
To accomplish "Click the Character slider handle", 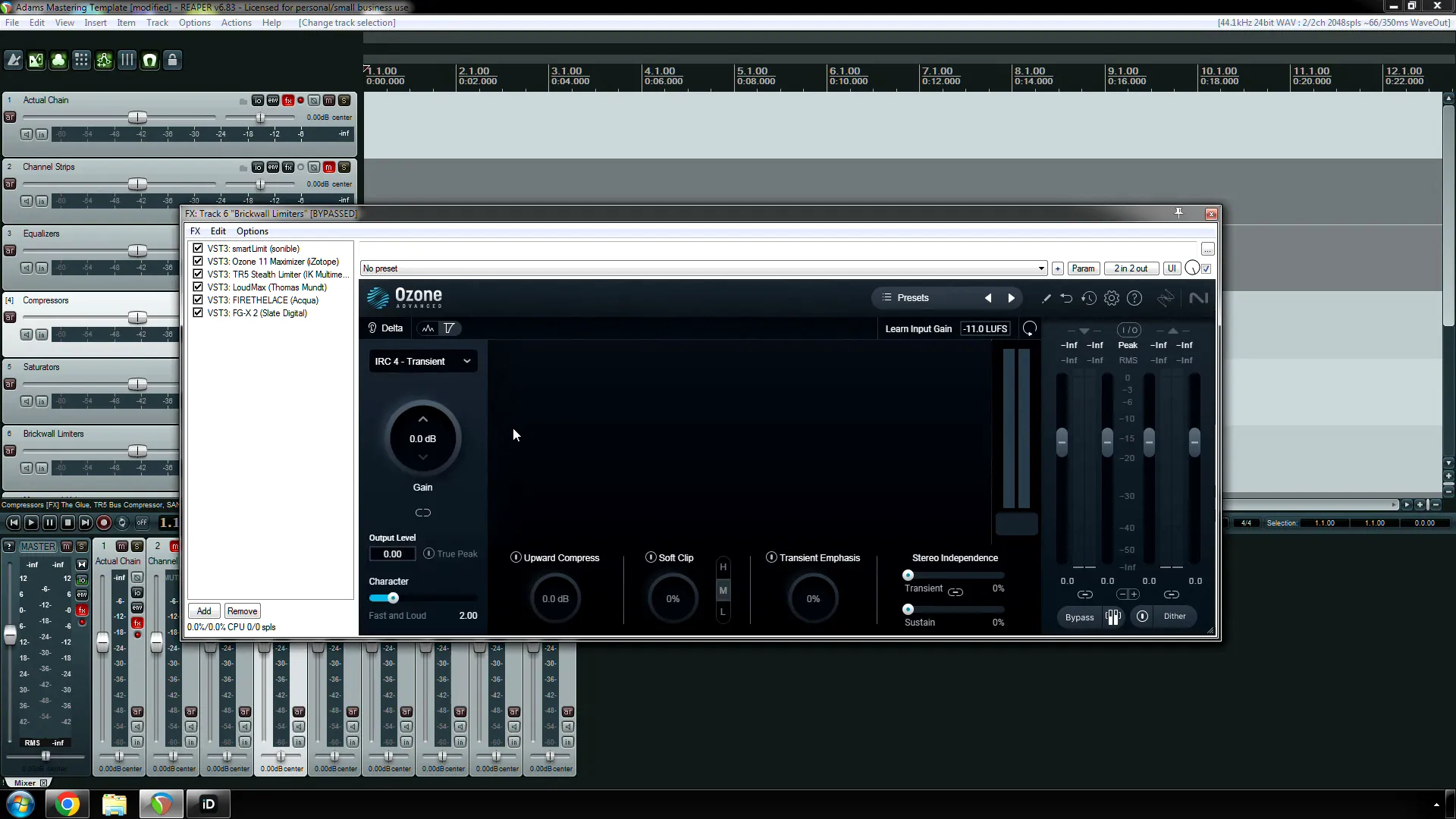I will click(x=394, y=598).
